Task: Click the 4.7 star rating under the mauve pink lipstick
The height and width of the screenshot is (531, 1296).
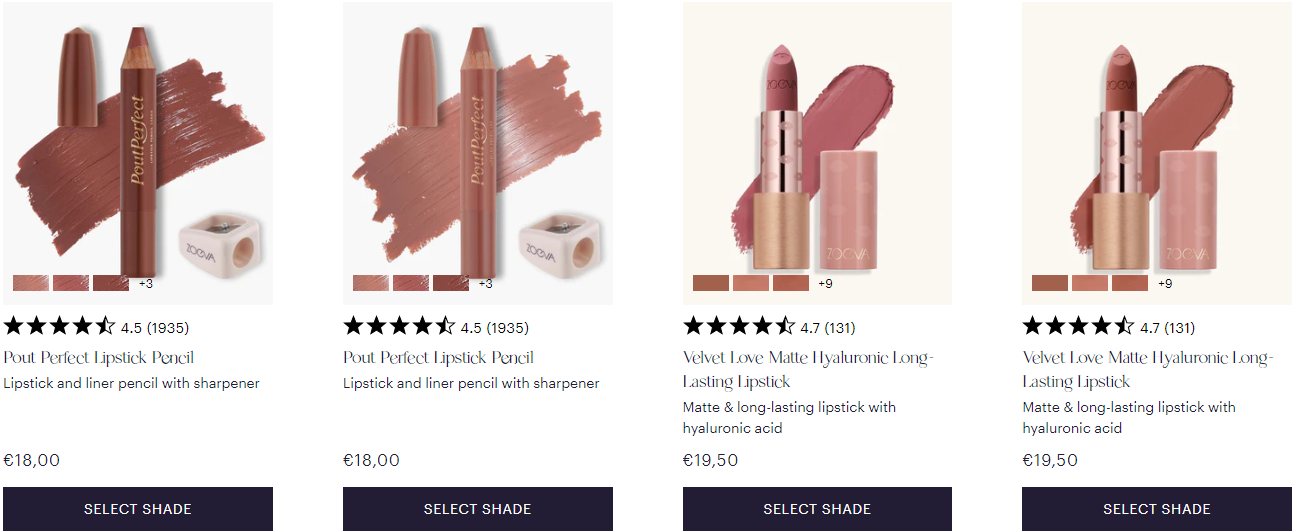Action: click(x=740, y=326)
